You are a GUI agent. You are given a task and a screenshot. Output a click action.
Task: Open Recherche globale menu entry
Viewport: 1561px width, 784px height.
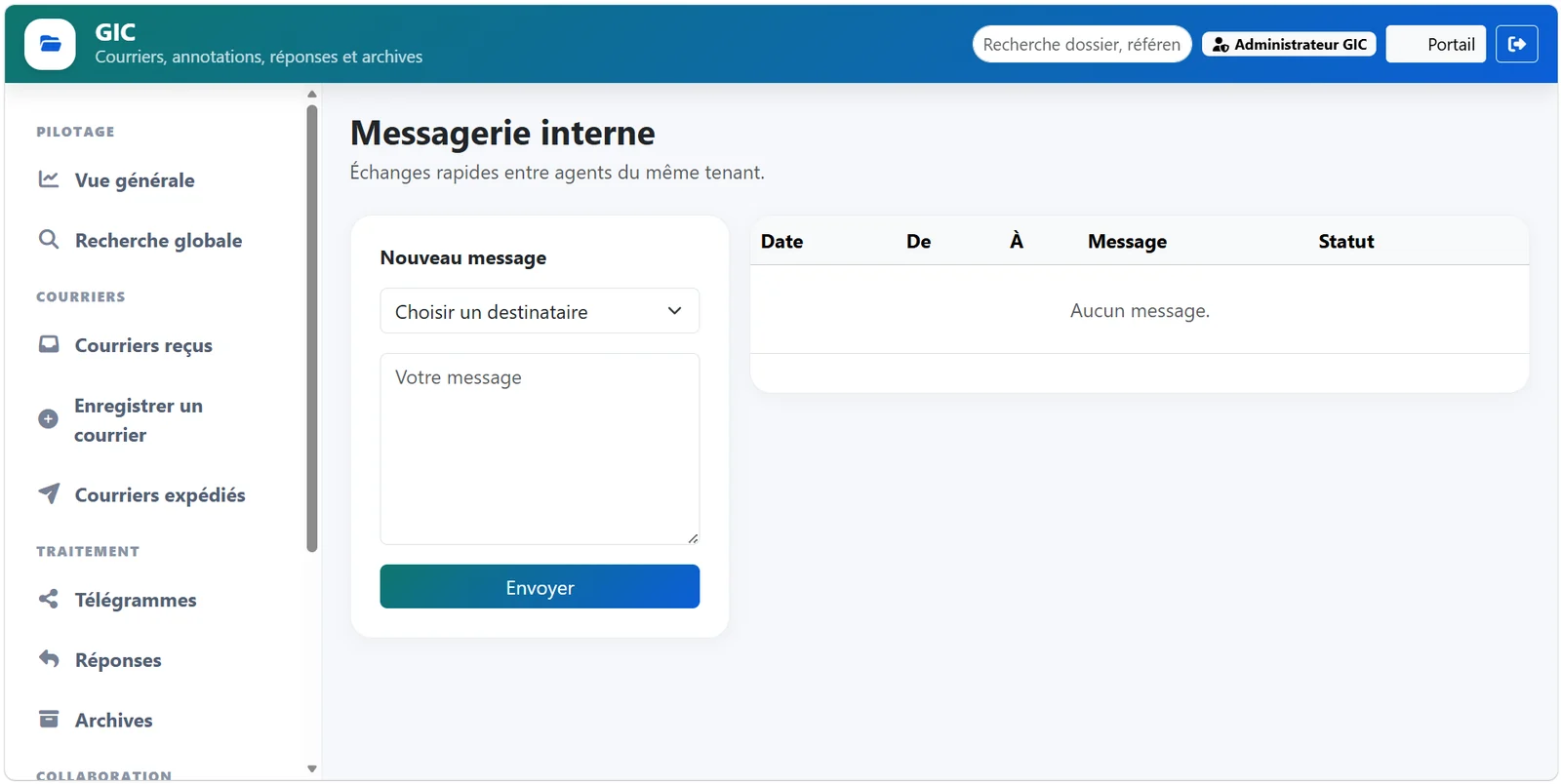(x=159, y=240)
